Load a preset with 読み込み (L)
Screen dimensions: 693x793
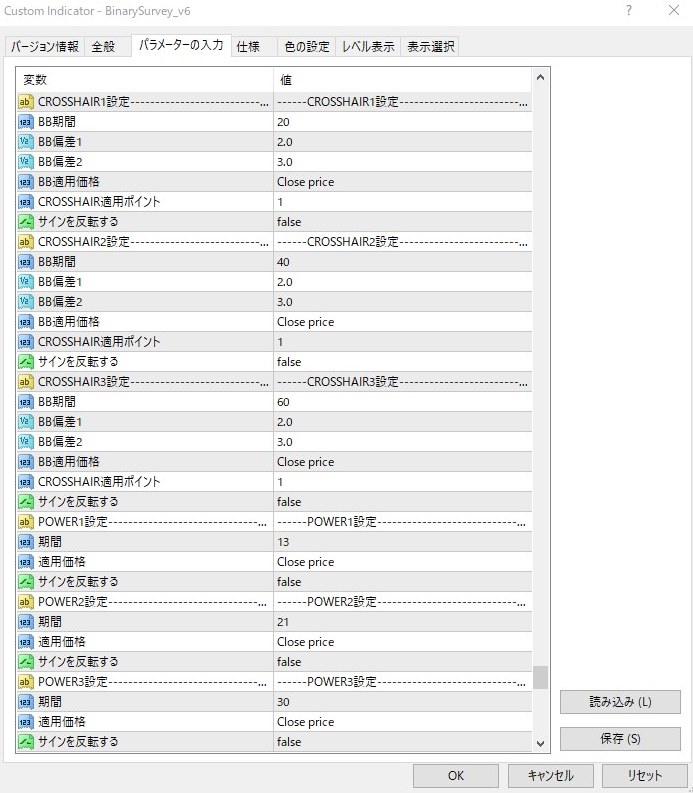click(x=620, y=702)
